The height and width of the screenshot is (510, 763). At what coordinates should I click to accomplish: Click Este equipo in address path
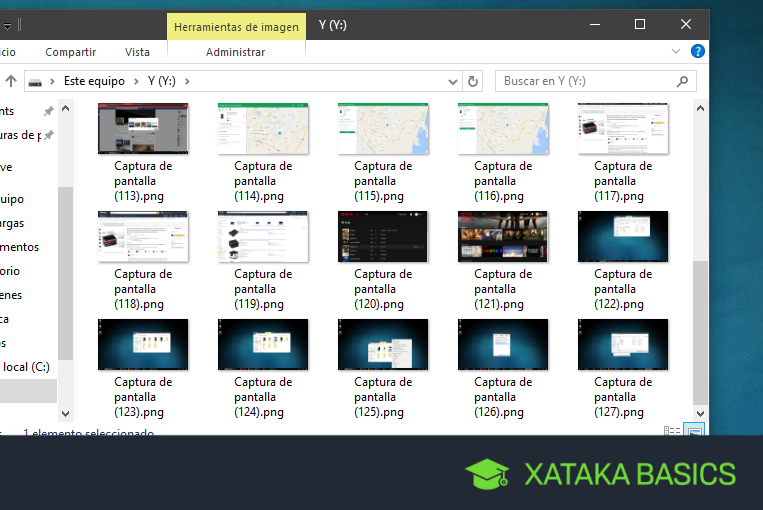tap(94, 81)
